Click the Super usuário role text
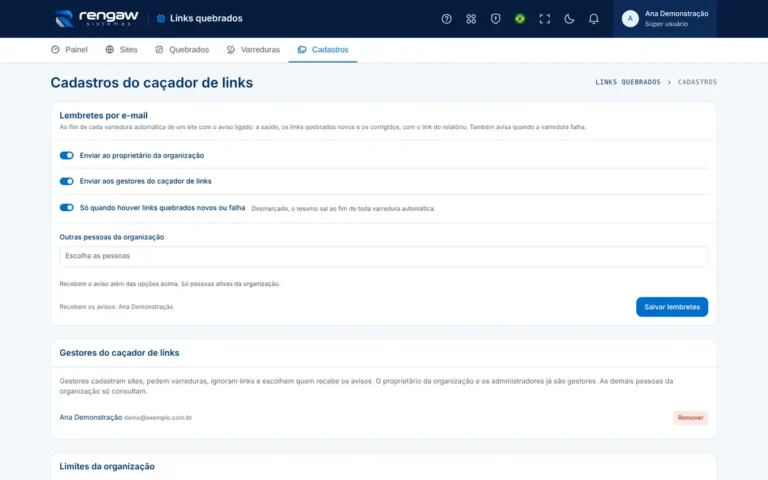The width and height of the screenshot is (768, 480). 666,24
